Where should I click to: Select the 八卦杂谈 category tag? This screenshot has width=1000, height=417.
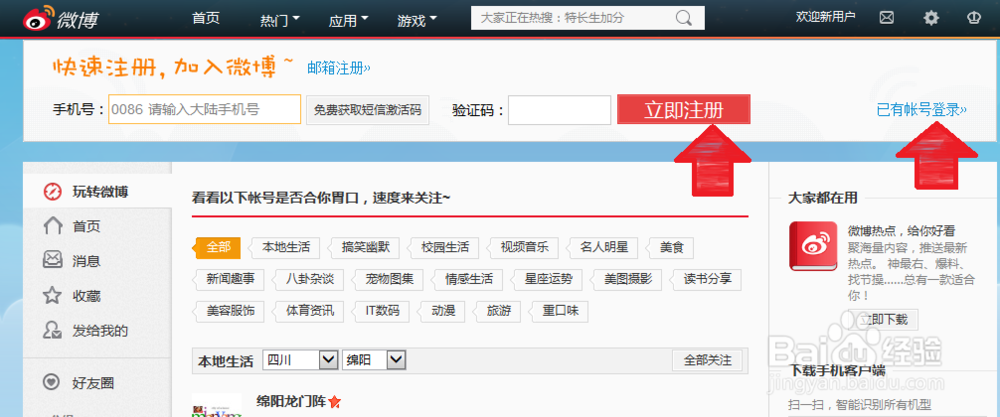pos(309,279)
